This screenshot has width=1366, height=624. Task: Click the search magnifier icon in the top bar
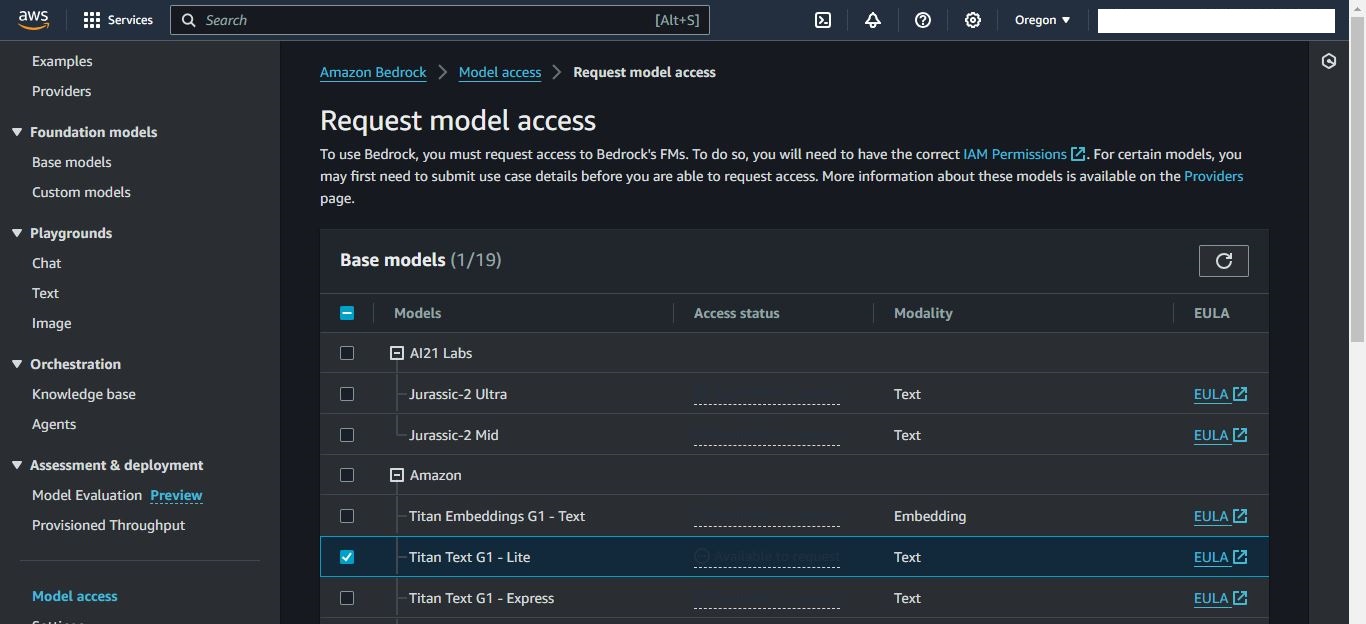pyautogui.click(x=188, y=20)
